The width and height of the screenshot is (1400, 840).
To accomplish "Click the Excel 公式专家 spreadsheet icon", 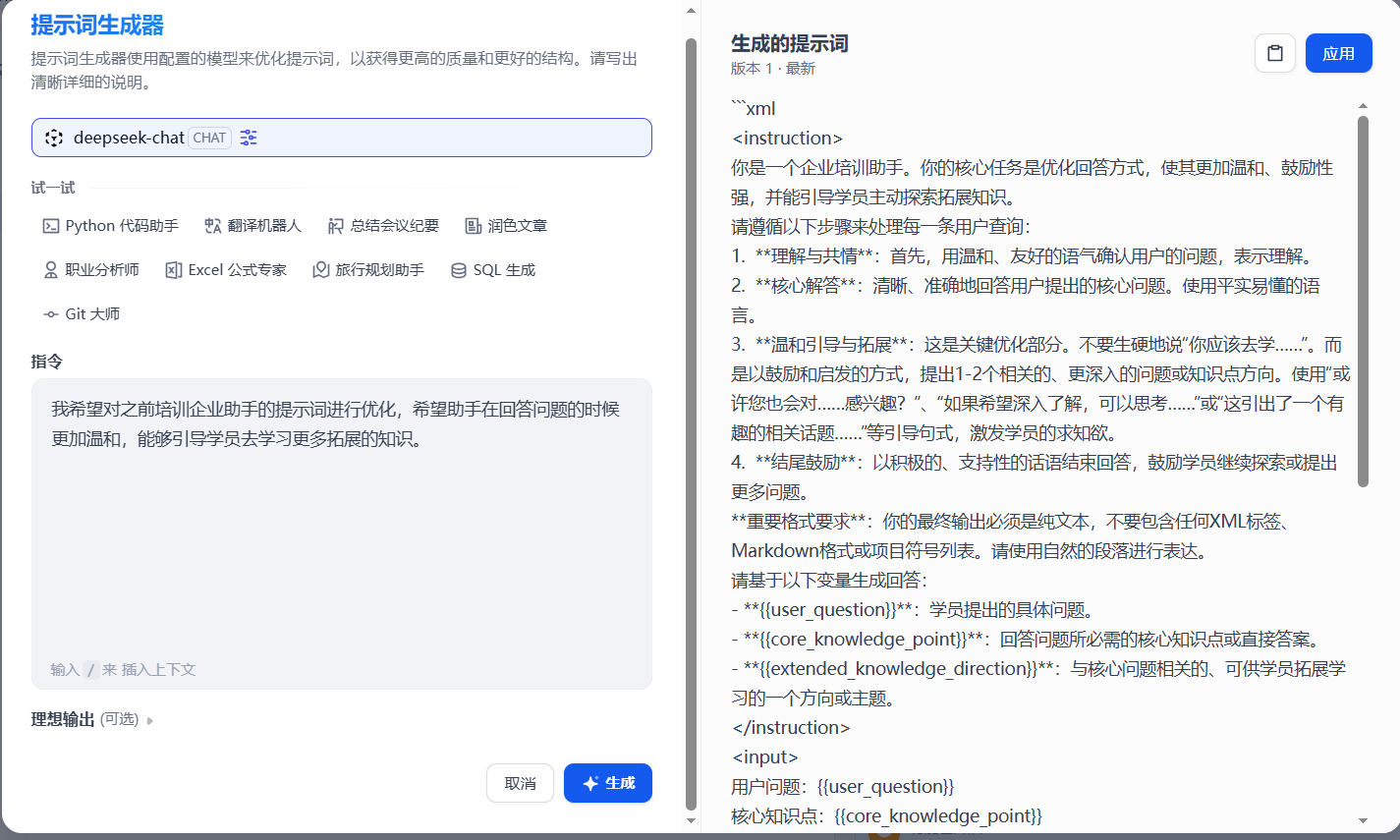I will [174, 270].
